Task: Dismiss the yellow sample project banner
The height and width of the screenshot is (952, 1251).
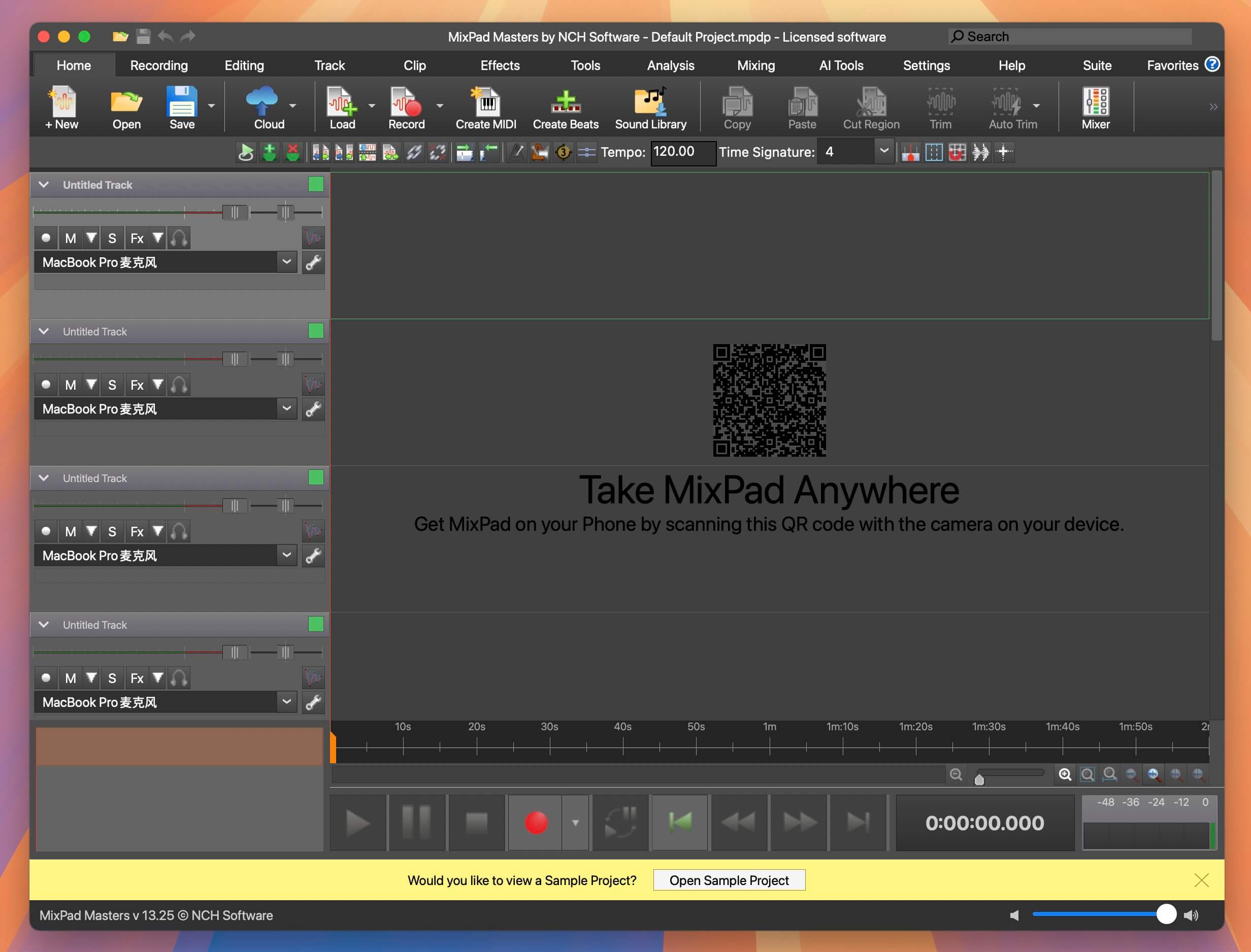Action: 1201,880
